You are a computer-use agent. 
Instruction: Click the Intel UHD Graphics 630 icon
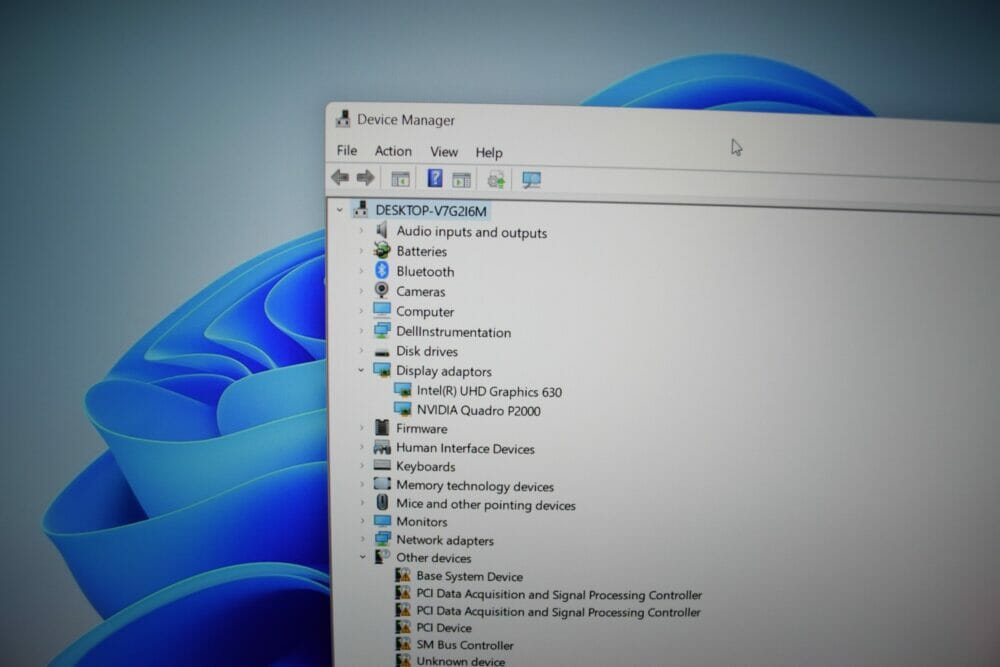click(x=402, y=390)
